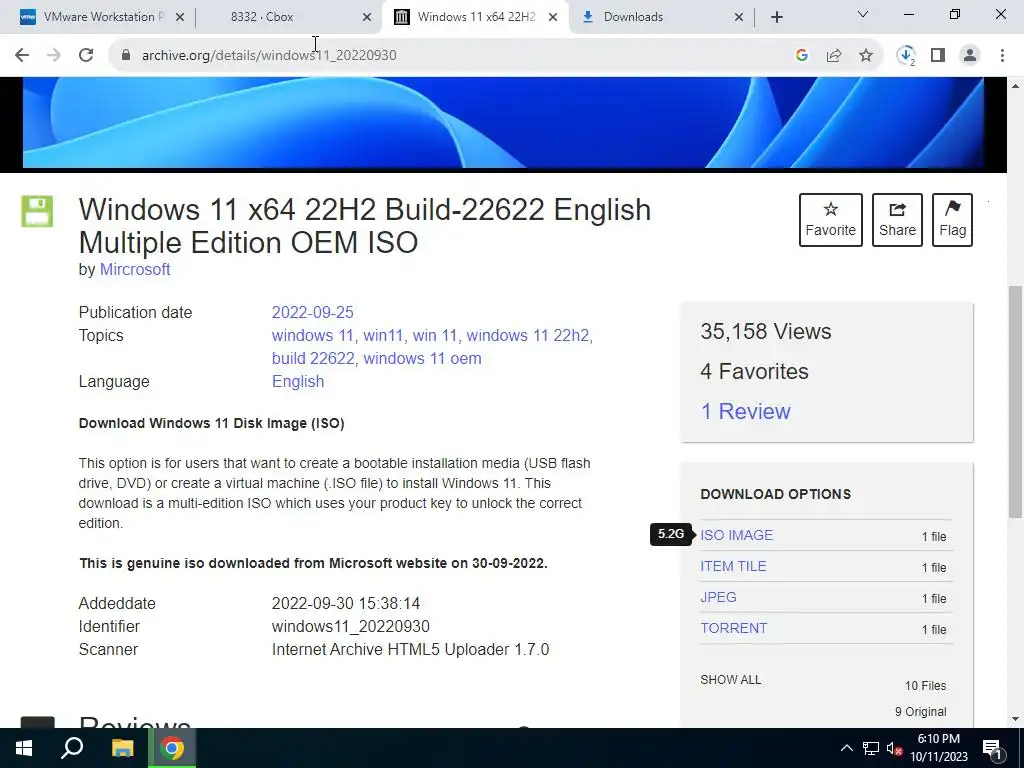
Task: Open a new browser tab
Action: [776, 17]
